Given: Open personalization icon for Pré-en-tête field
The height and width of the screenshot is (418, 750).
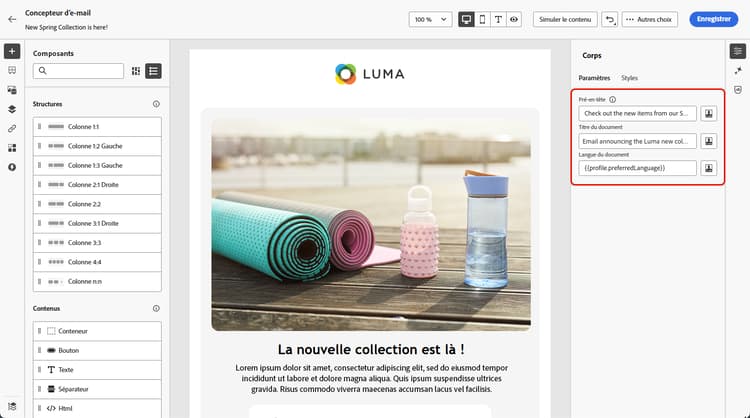Looking at the screenshot, I should tap(708, 113).
